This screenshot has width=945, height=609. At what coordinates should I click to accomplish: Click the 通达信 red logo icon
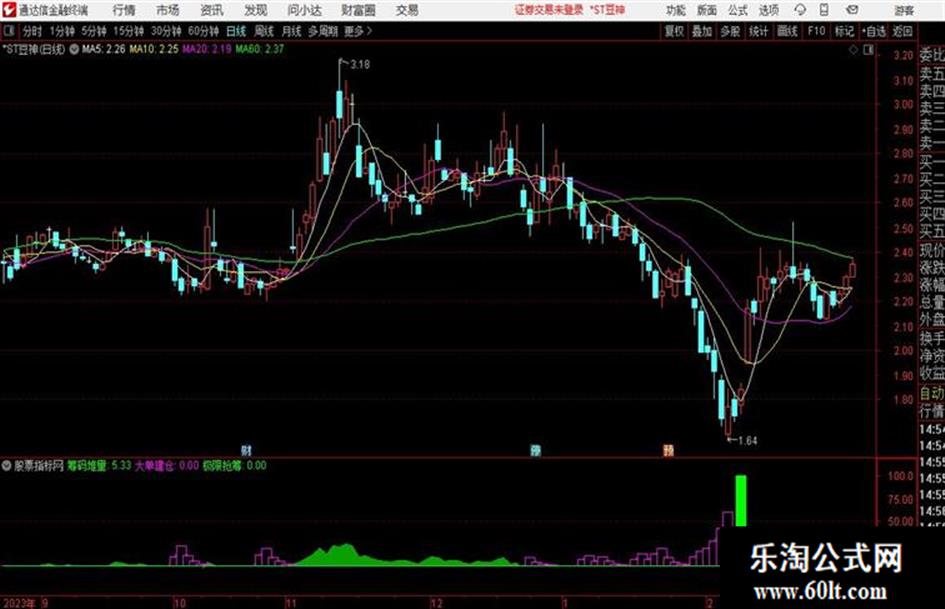pyautogui.click(x=8, y=10)
